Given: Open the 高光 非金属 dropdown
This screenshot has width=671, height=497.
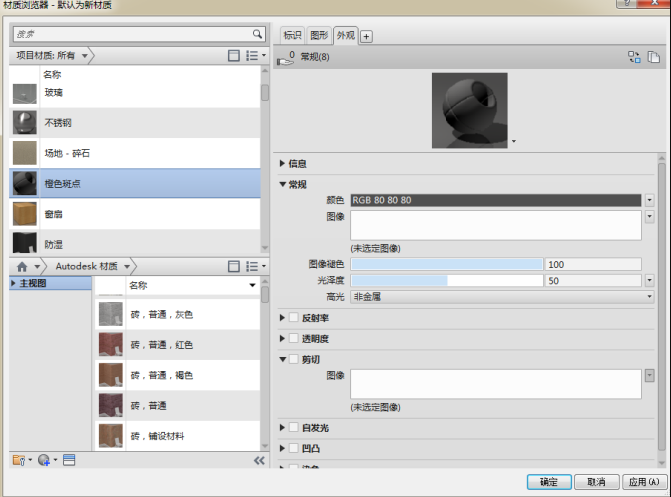Looking at the screenshot, I should coord(502,297).
